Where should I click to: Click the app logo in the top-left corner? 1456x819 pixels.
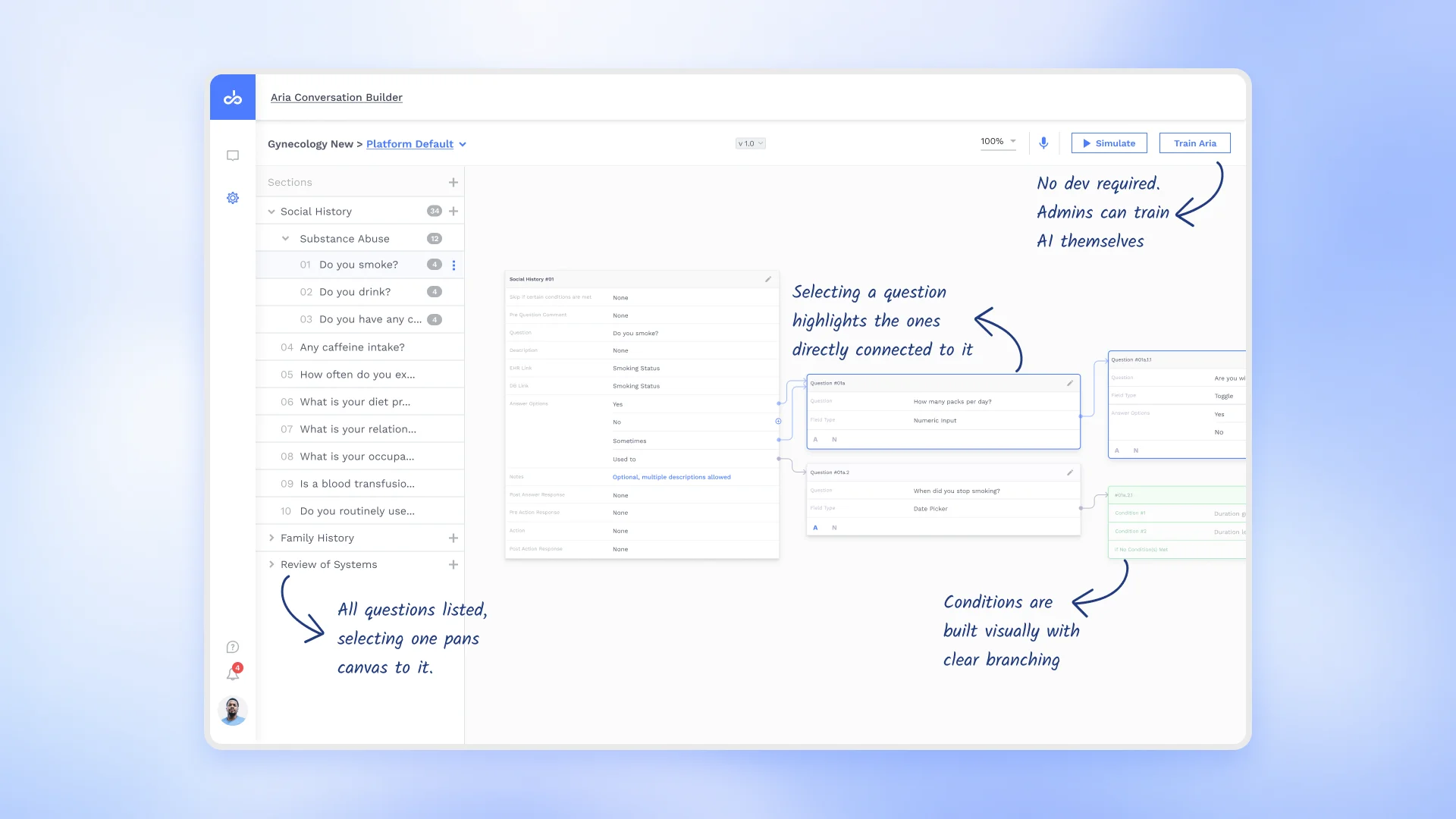pyautogui.click(x=233, y=97)
